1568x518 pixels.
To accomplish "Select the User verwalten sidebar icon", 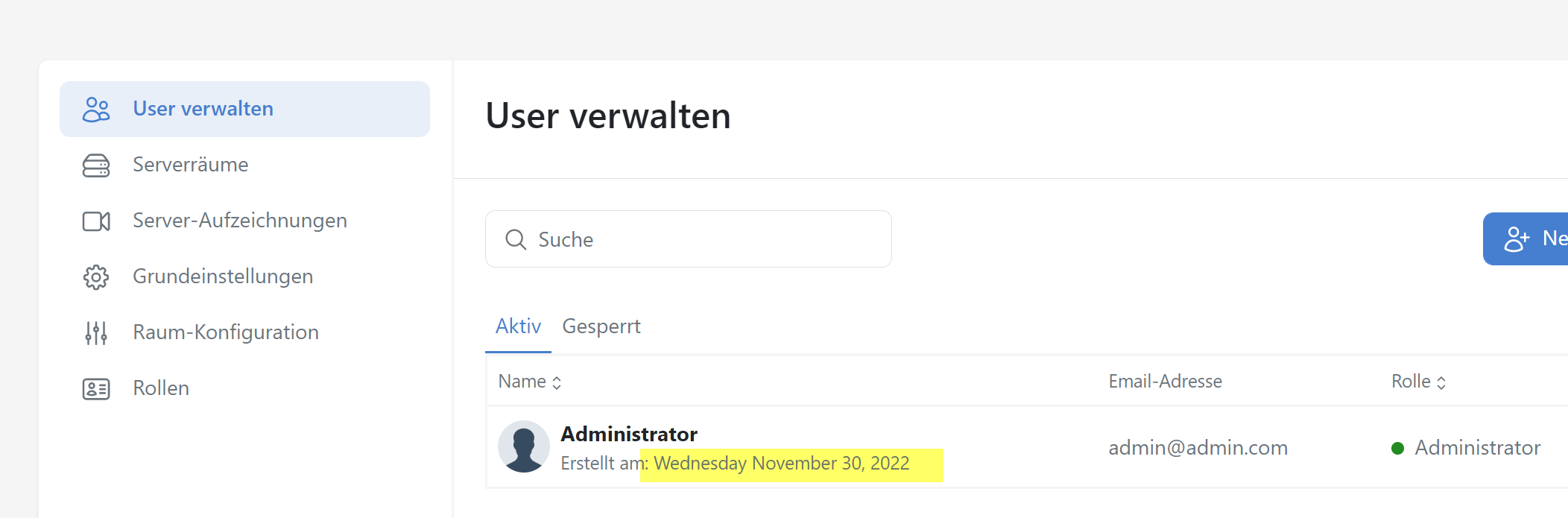I will pyautogui.click(x=95, y=109).
